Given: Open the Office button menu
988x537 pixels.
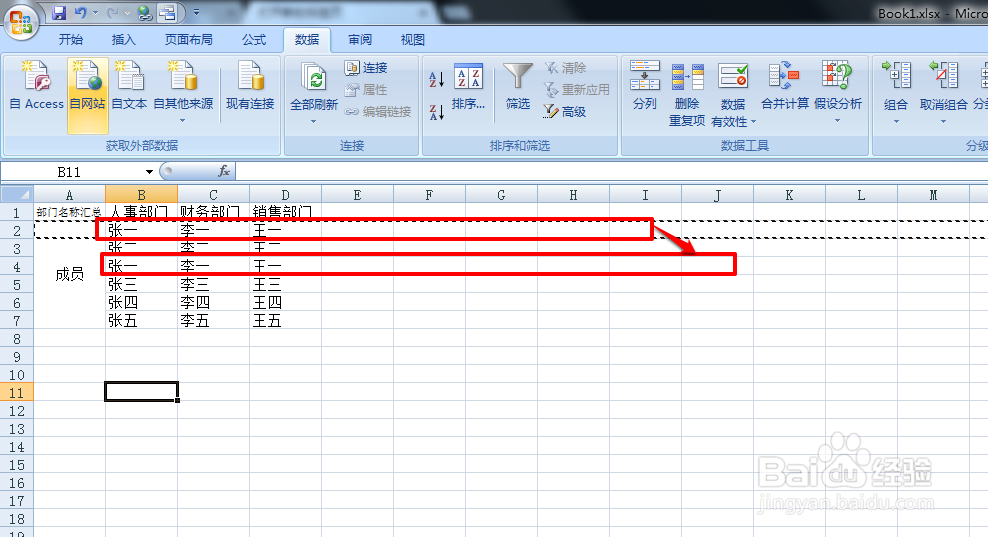Looking at the screenshot, I should click(21, 21).
